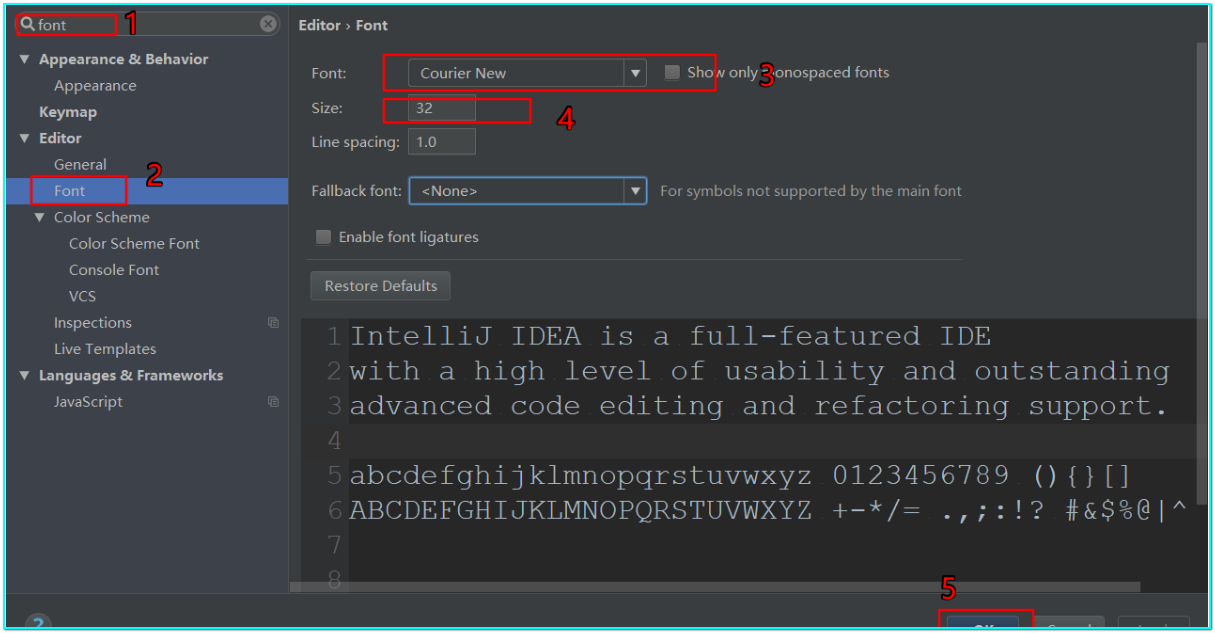Click preview line starting 'with a high level'

(x=759, y=371)
